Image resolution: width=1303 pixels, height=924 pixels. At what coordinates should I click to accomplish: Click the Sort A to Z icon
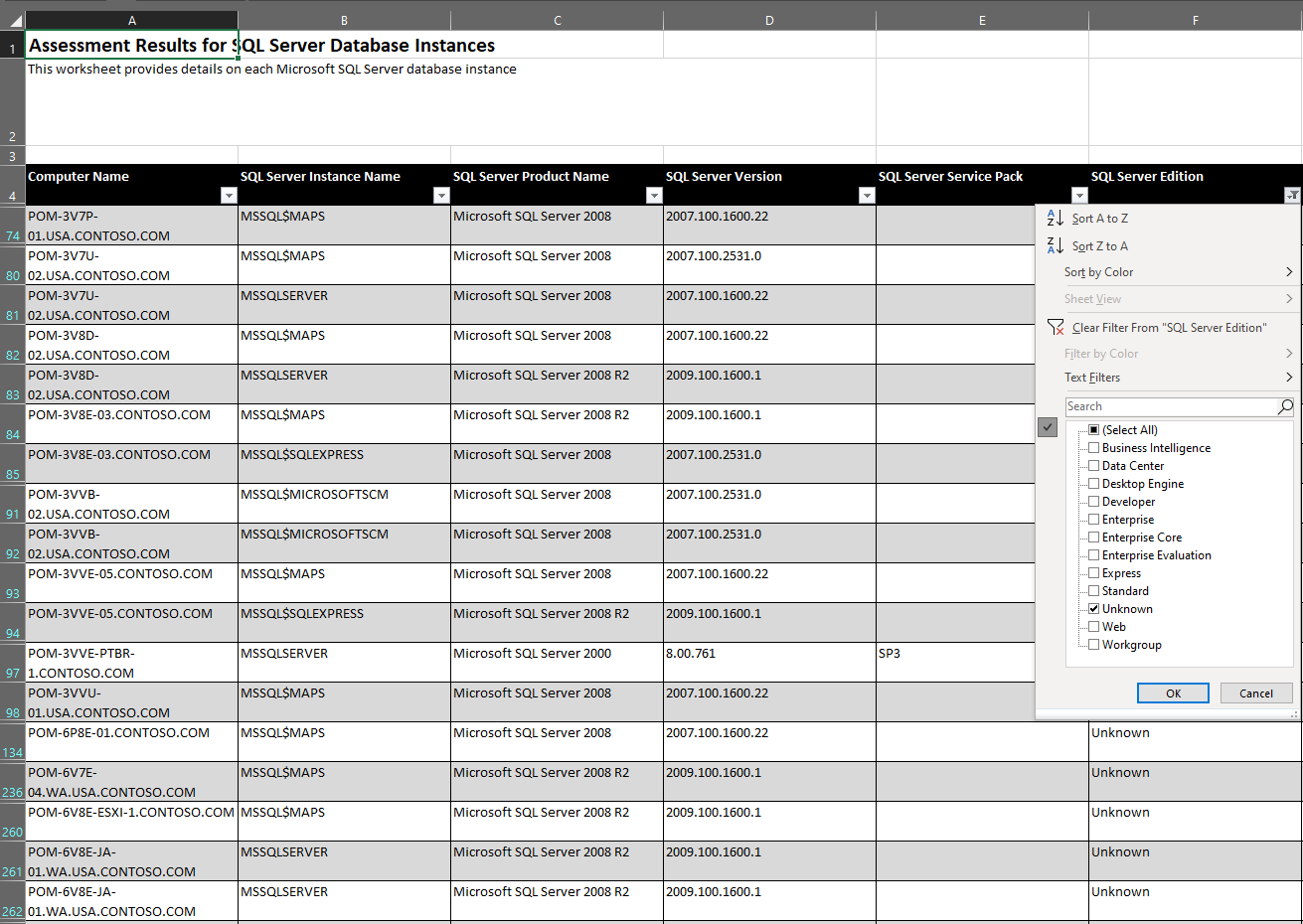pos(1055,218)
